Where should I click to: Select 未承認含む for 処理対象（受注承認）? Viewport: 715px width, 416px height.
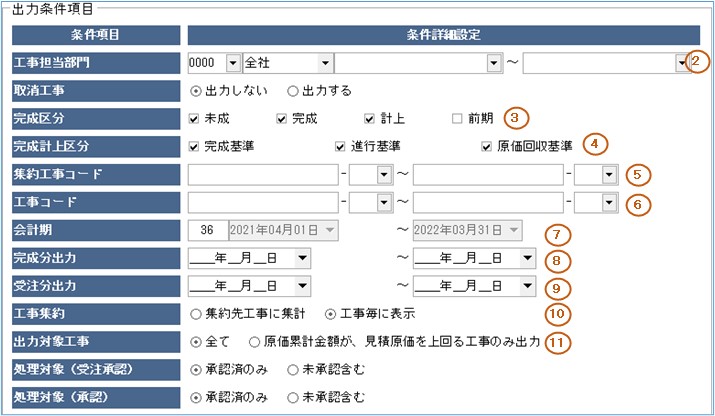pos(293,369)
